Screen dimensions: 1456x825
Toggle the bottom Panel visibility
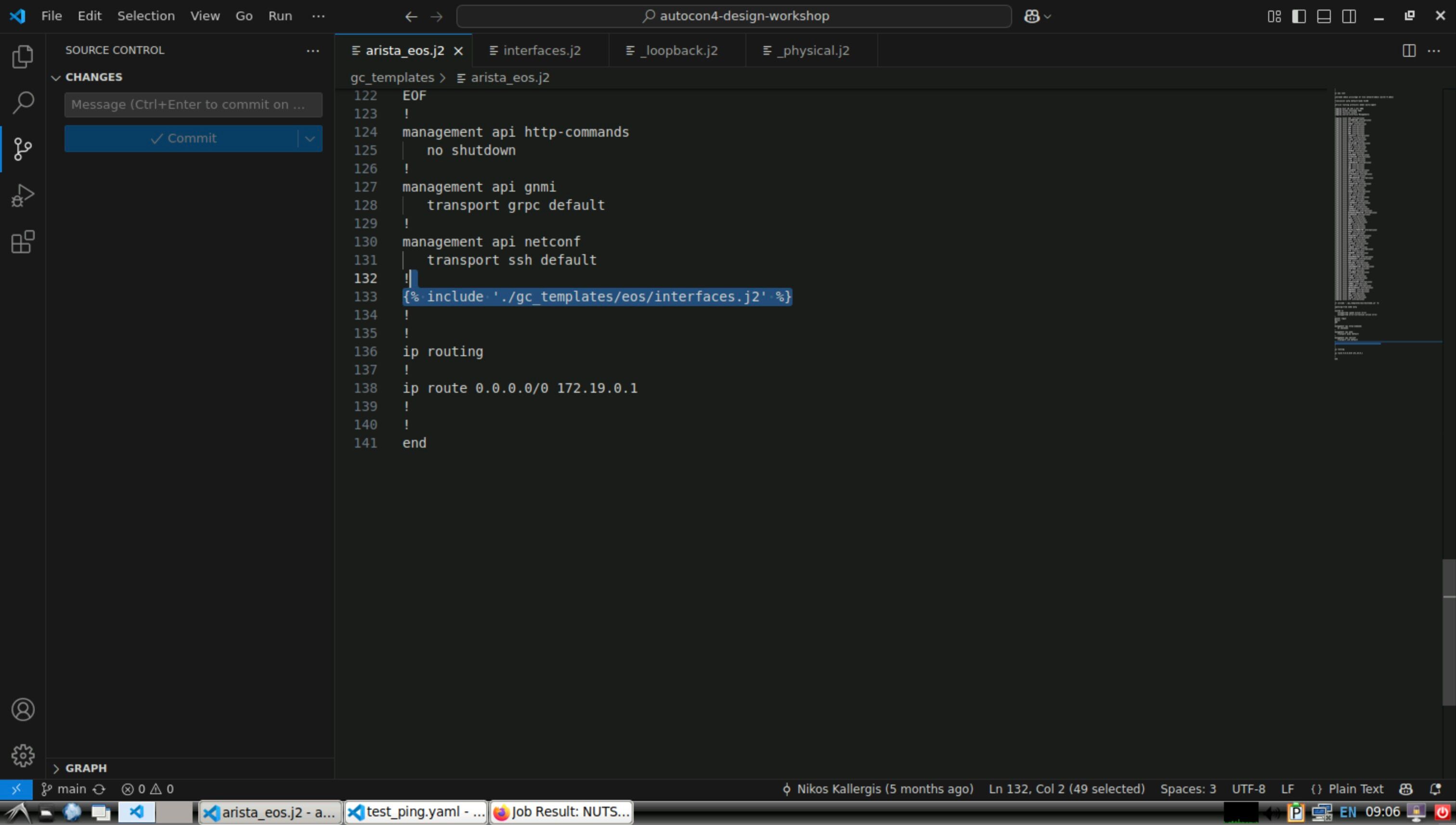1324,16
